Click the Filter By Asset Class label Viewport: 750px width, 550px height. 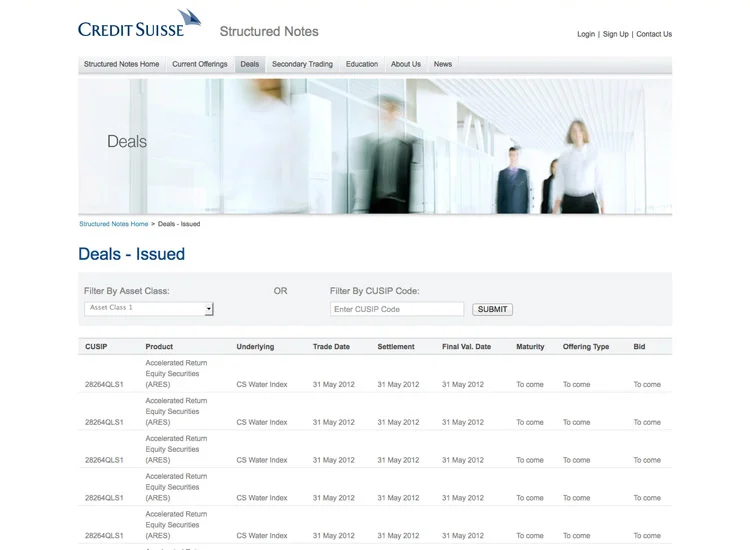(127, 291)
